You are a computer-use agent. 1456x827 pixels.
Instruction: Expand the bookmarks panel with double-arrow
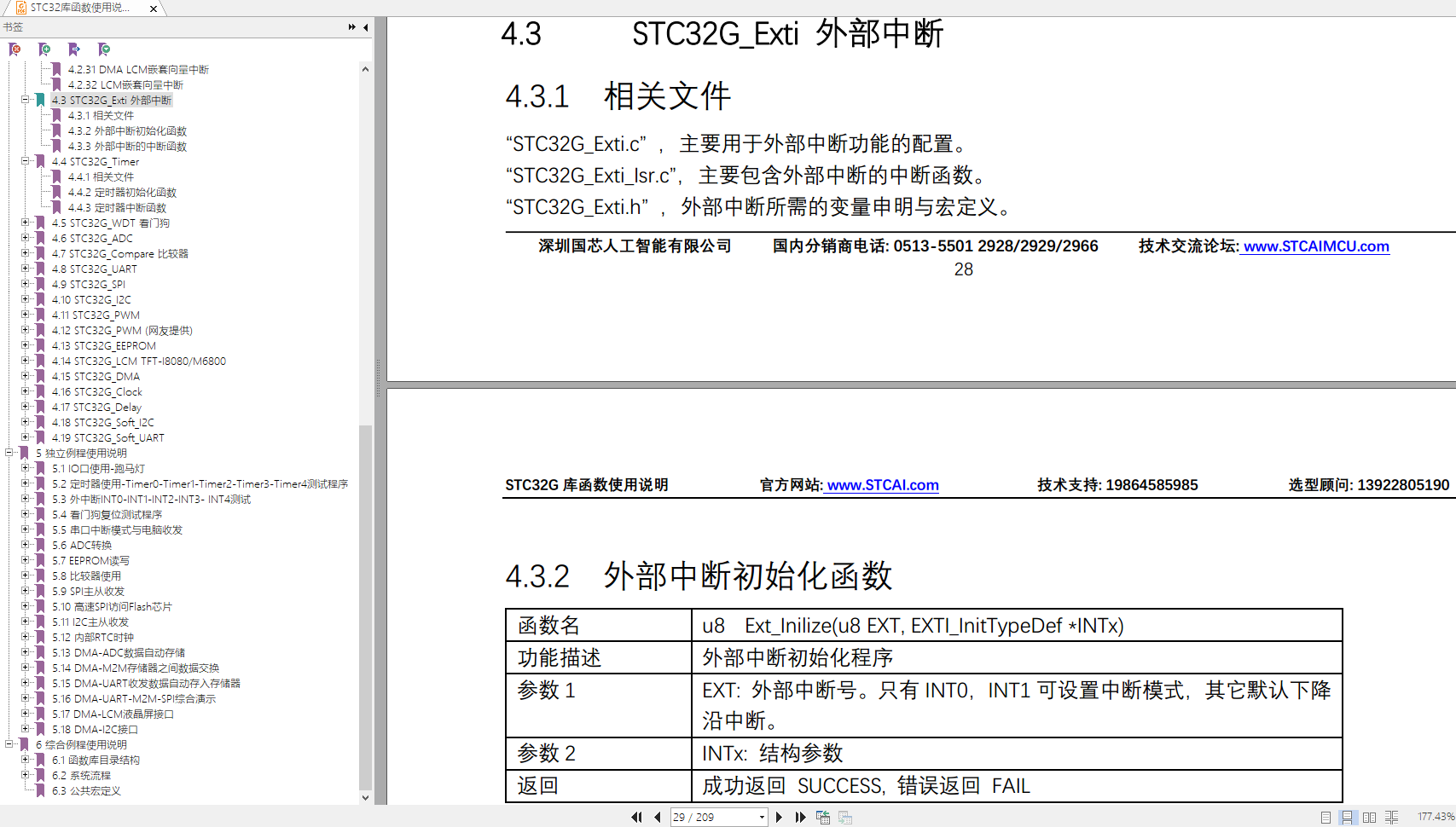[351, 27]
